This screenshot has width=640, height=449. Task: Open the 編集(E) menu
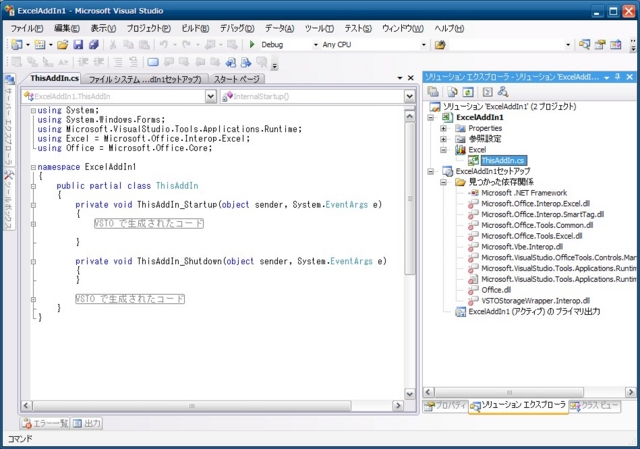pos(67,28)
